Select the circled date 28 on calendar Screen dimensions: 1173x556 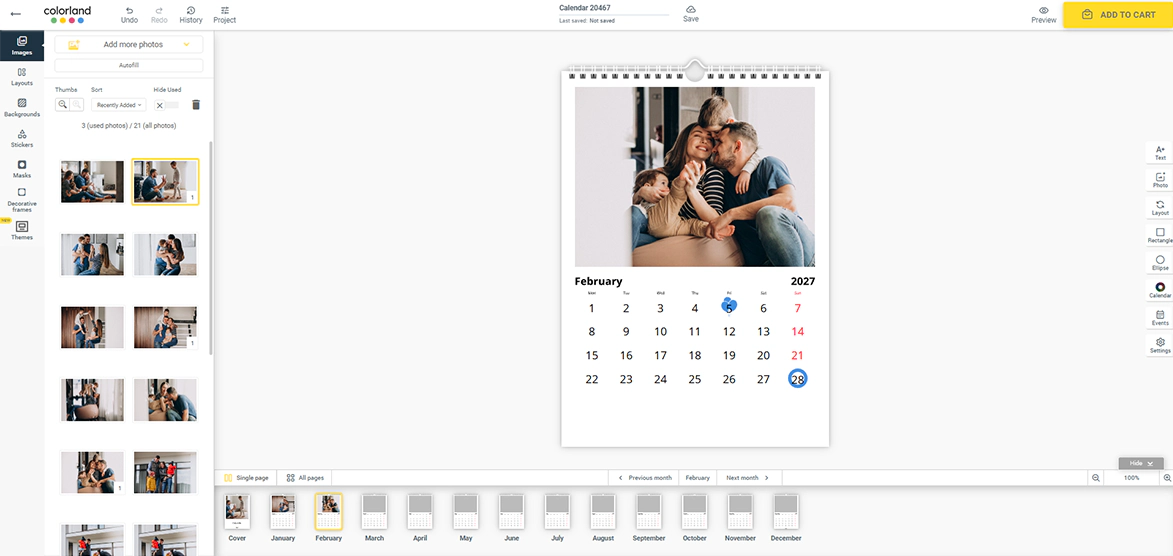click(797, 379)
